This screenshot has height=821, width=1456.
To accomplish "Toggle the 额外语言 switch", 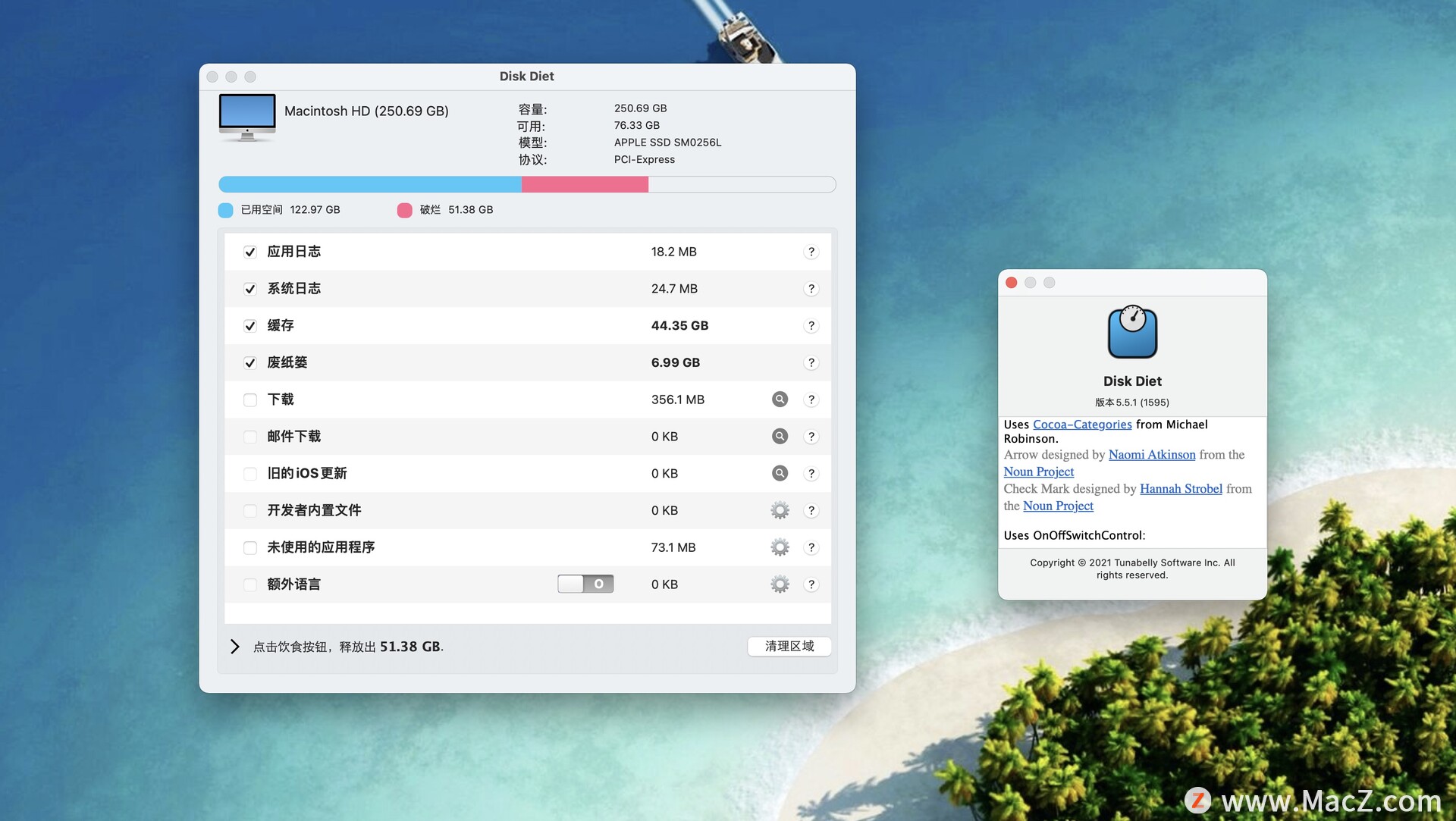I will click(585, 584).
